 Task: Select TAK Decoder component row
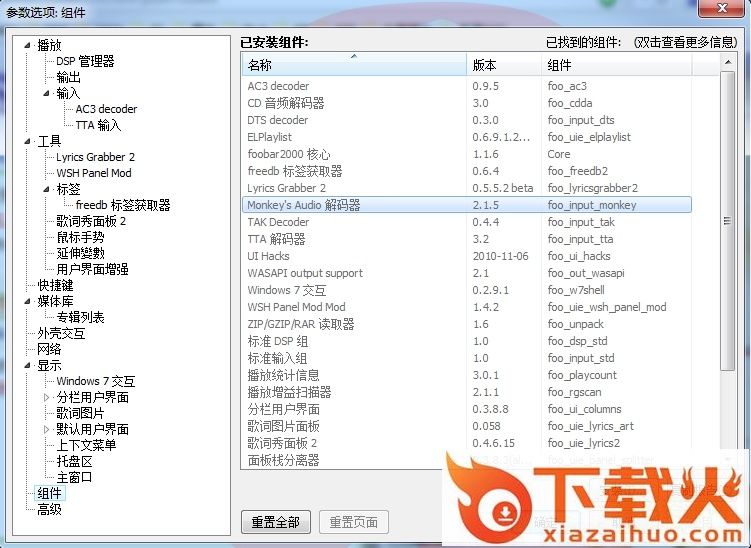click(x=467, y=222)
